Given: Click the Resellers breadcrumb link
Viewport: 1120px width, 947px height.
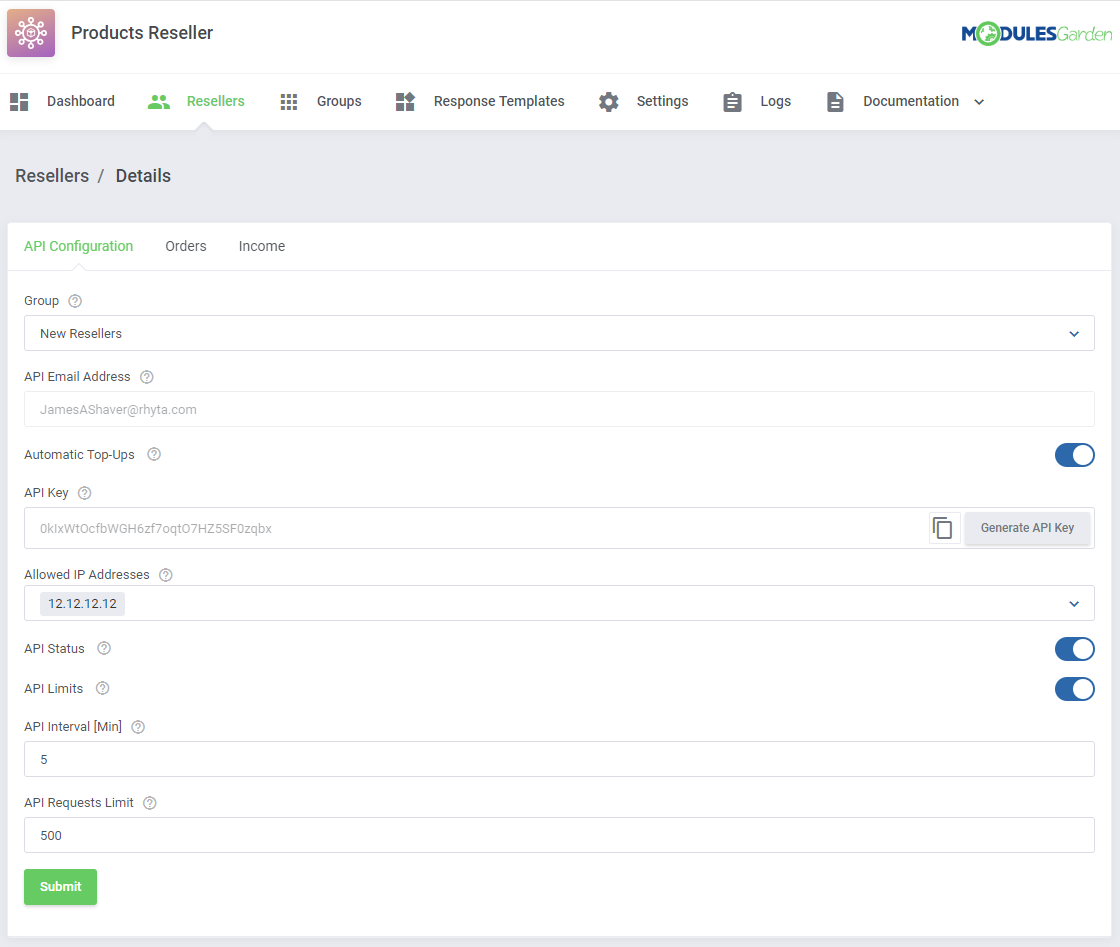Looking at the screenshot, I should click(52, 176).
